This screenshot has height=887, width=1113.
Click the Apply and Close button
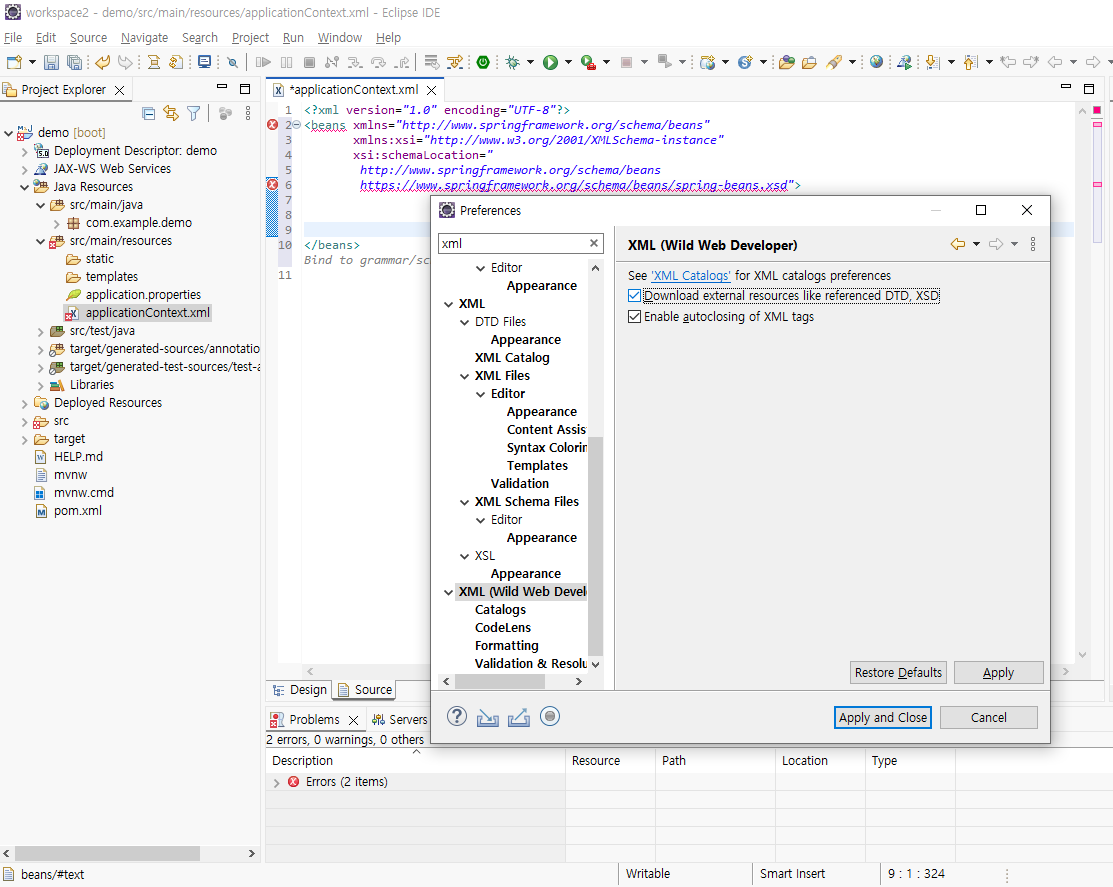point(882,717)
